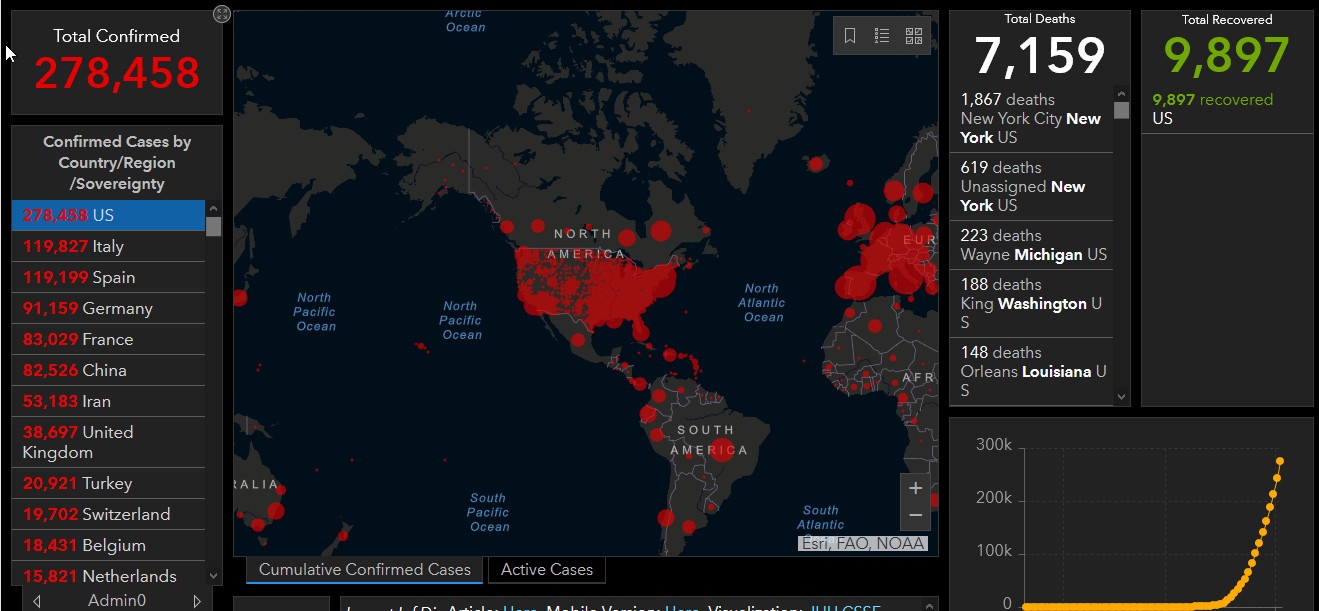Select Germany in country list

108,308
